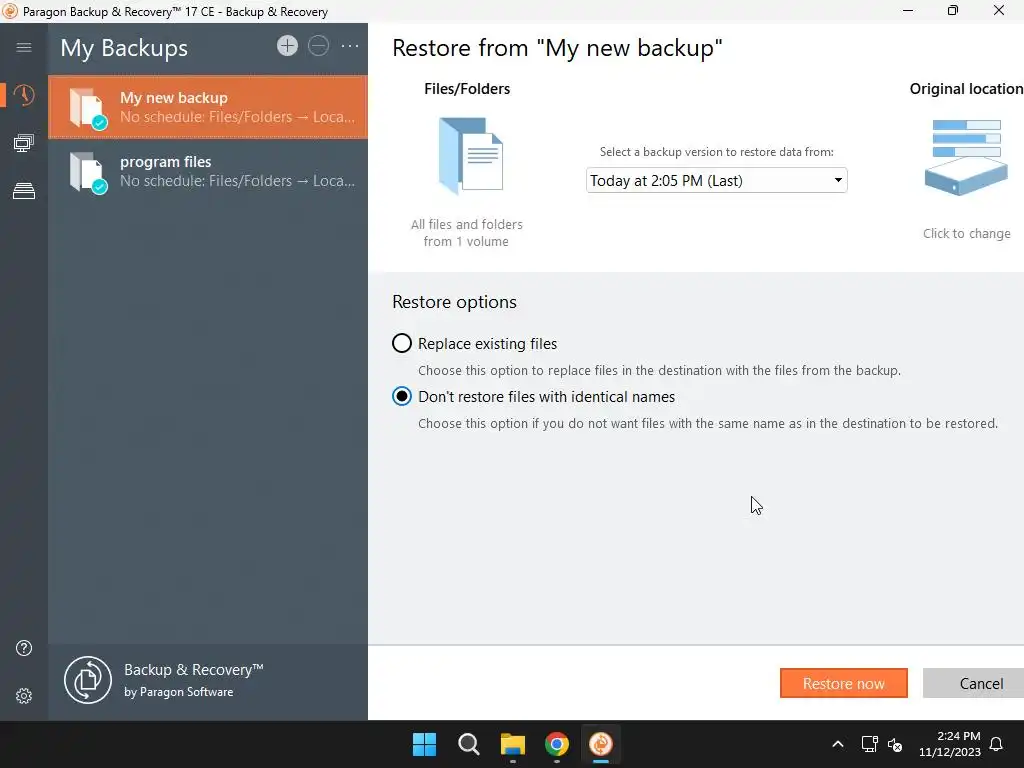Click 'by Paragon Software' text
This screenshot has width=1024, height=768.
[x=178, y=692]
